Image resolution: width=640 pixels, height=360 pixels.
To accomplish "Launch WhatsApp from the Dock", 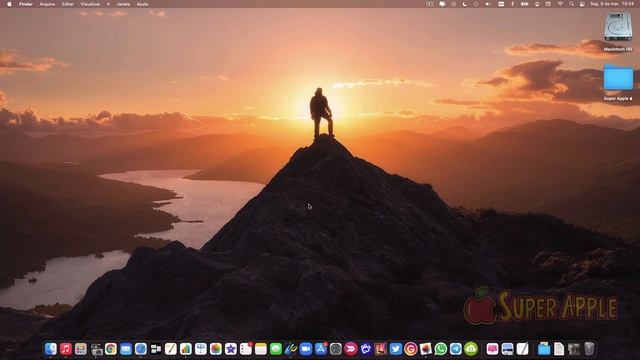I will pyautogui.click(x=441, y=349).
